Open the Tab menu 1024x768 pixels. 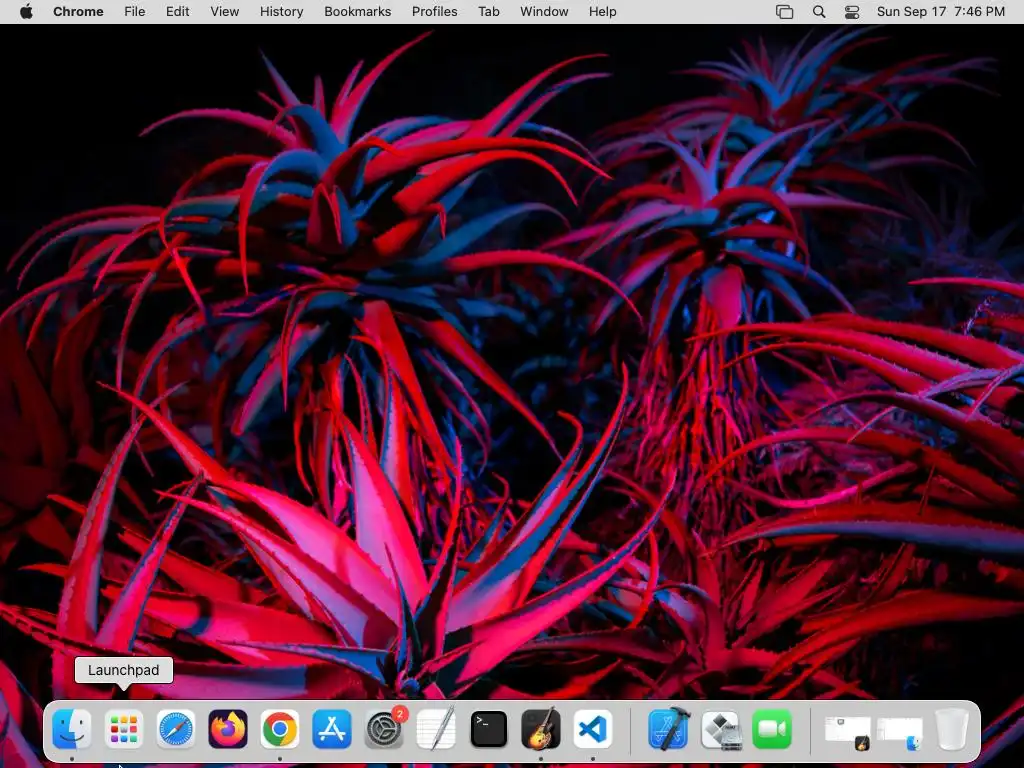488,12
